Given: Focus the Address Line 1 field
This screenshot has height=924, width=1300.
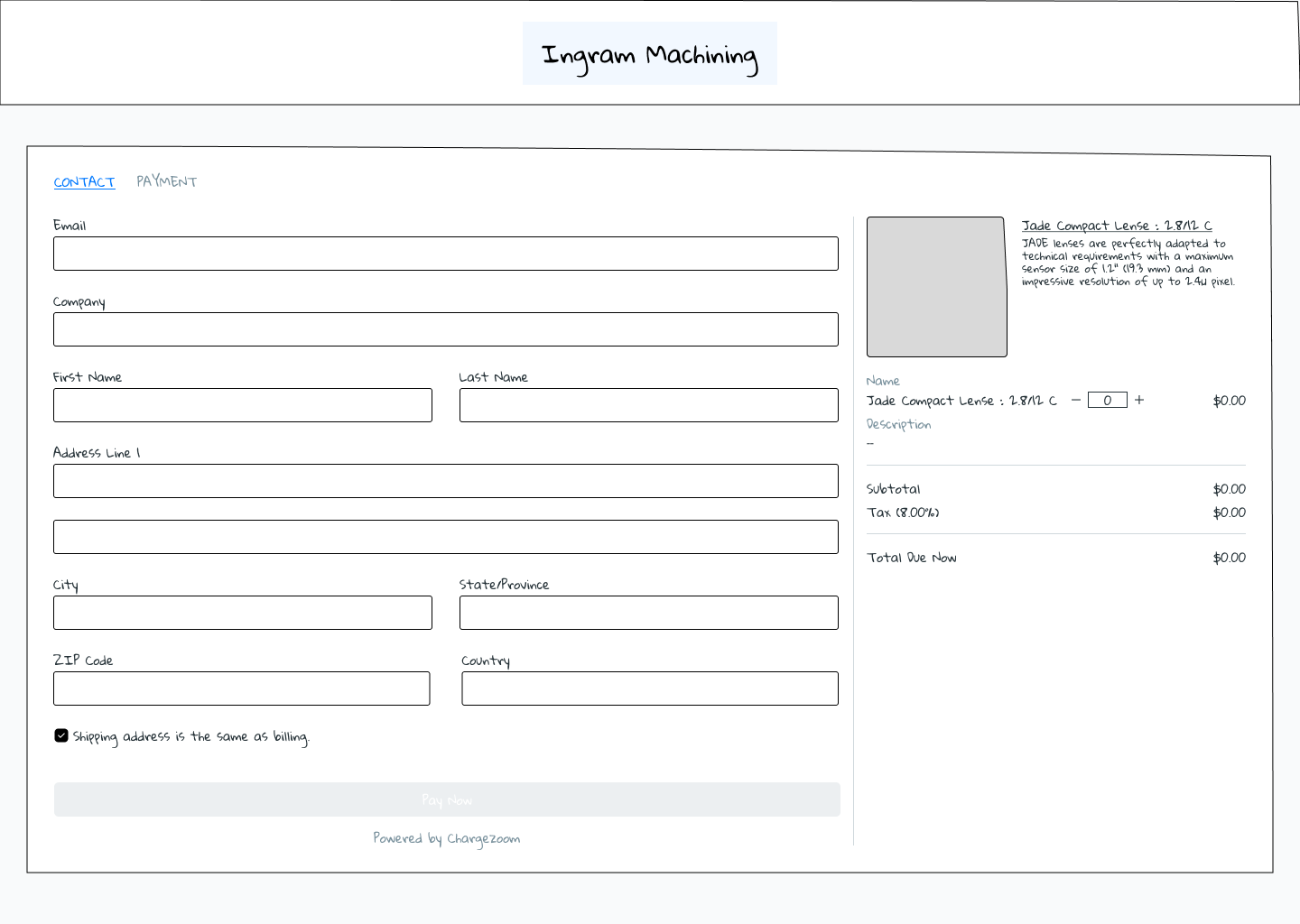Looking at the screenshot, I should coord(446,481).
